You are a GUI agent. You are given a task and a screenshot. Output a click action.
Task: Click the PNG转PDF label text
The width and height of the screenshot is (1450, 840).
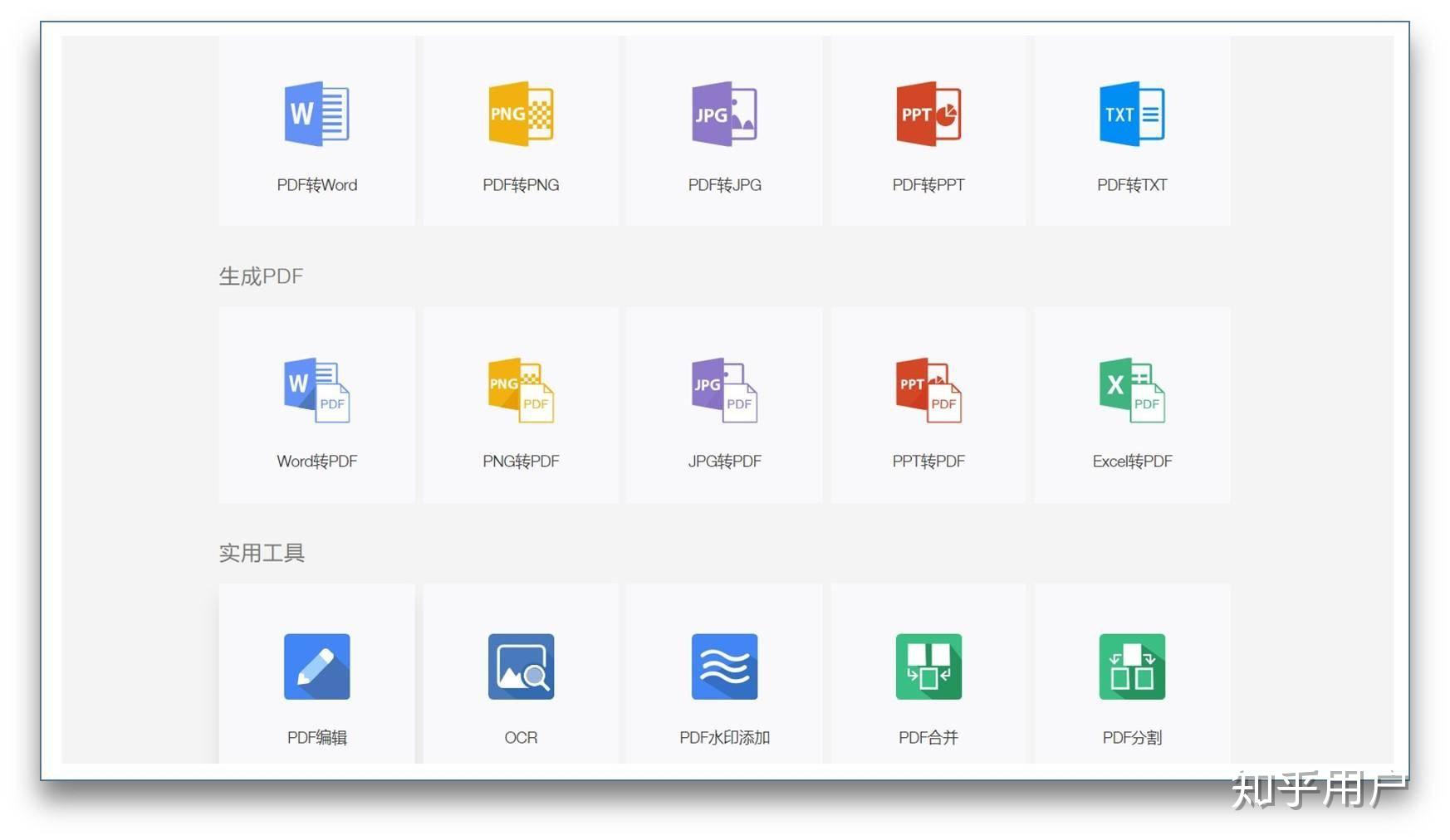tap(521, 462)
